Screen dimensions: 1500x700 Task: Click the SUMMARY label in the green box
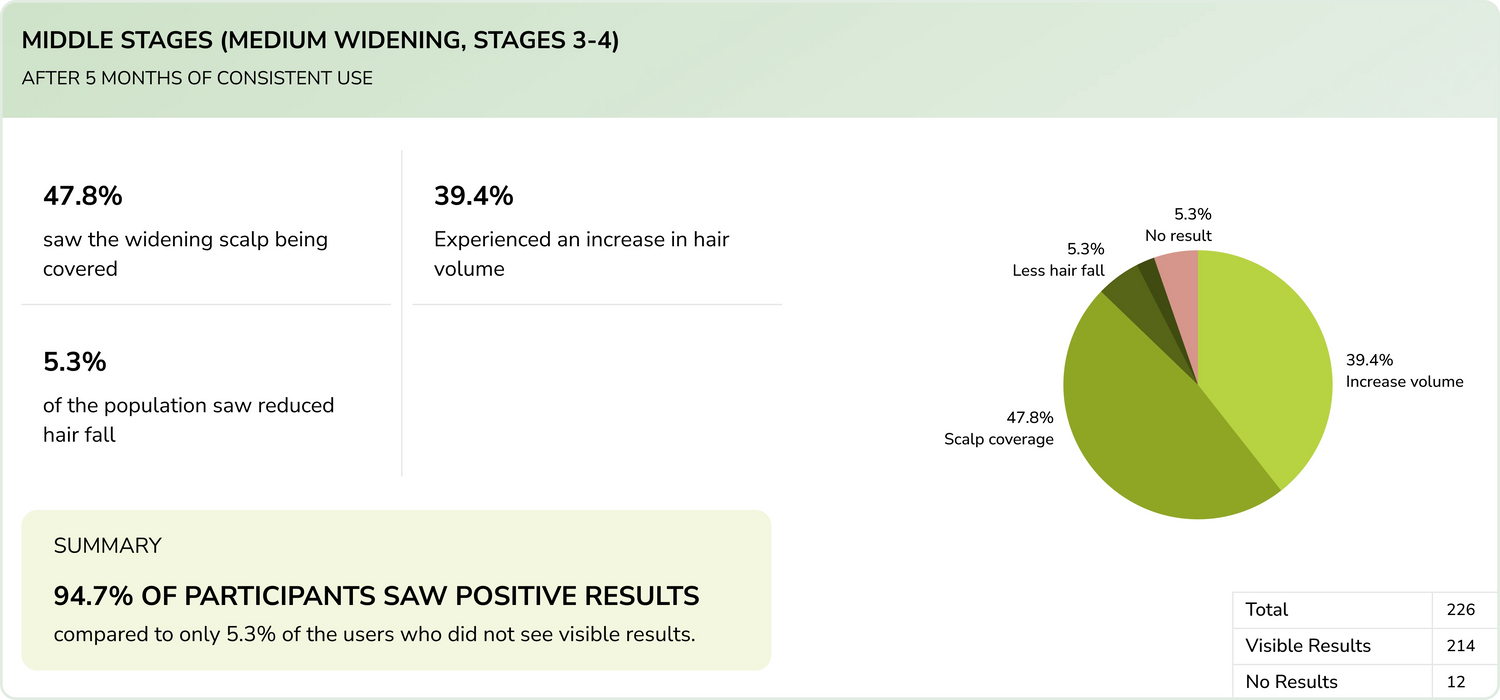[x=107, y=546]
